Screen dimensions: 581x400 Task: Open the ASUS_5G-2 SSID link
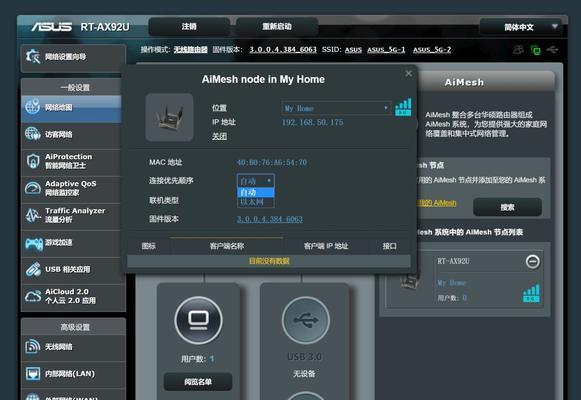pos(432,50)
